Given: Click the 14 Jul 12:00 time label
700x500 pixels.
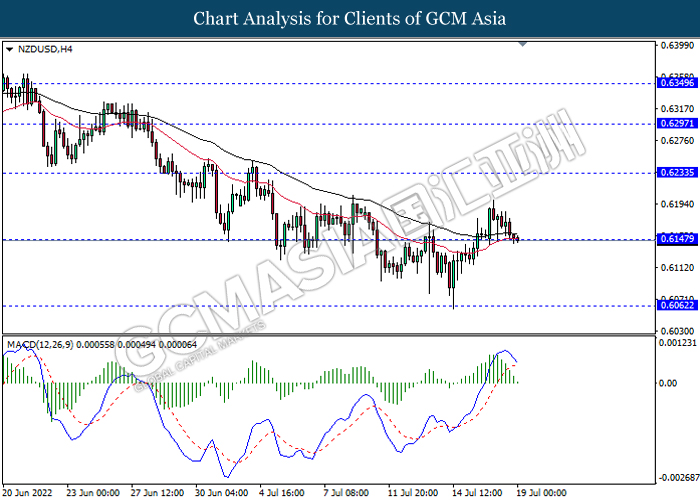Looking at the screenshot, I should (477, 493).
